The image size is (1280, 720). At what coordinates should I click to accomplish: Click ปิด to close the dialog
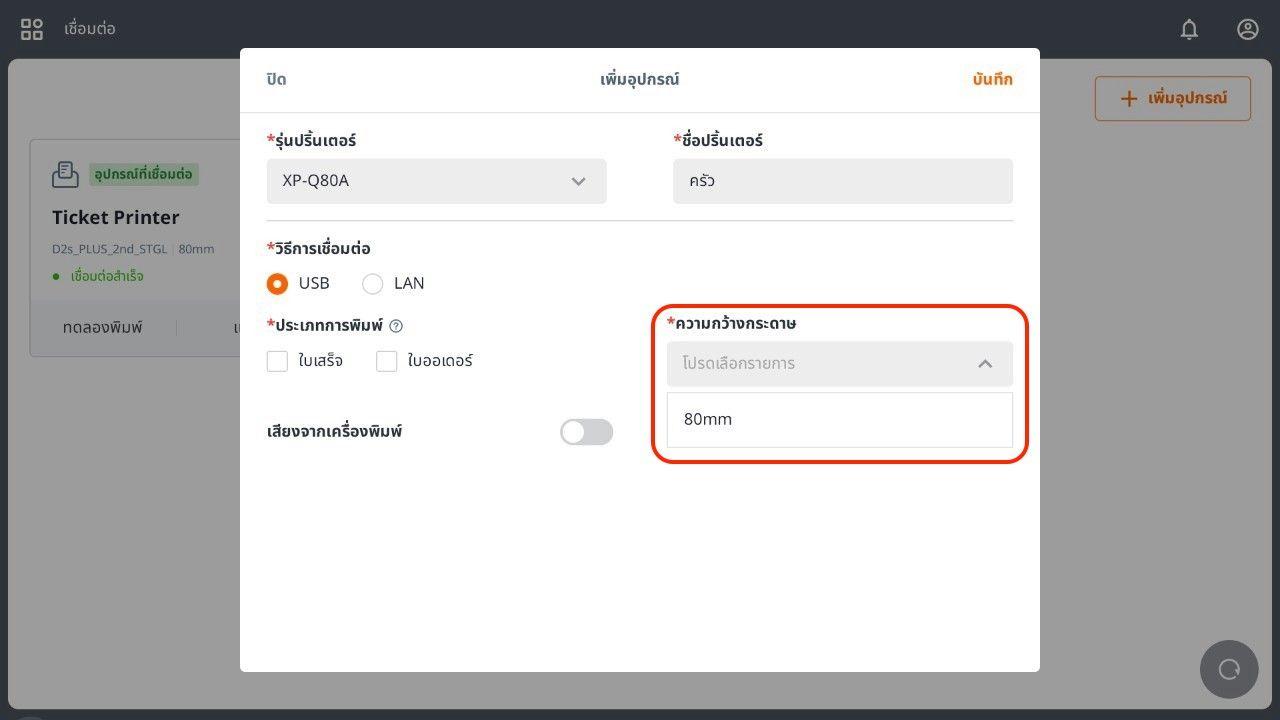click(276, 80)
